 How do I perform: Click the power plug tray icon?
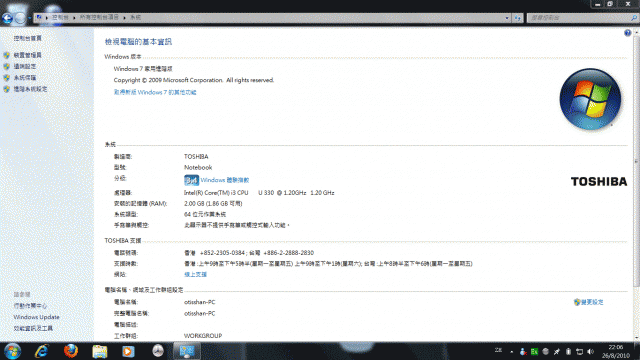pos(557,351)
